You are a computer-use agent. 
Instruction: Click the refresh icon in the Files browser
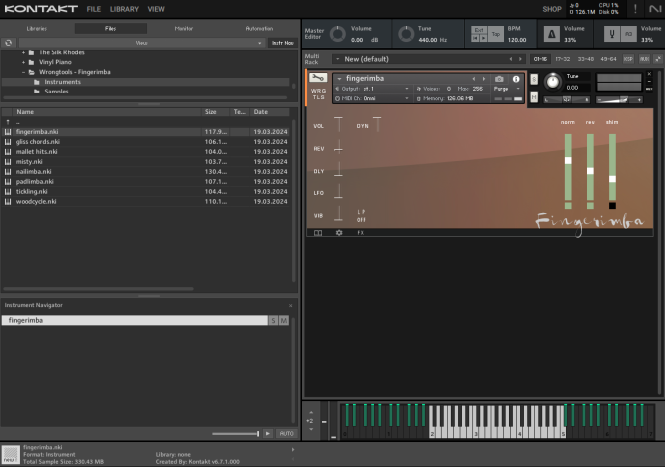[x=8, y=43]
